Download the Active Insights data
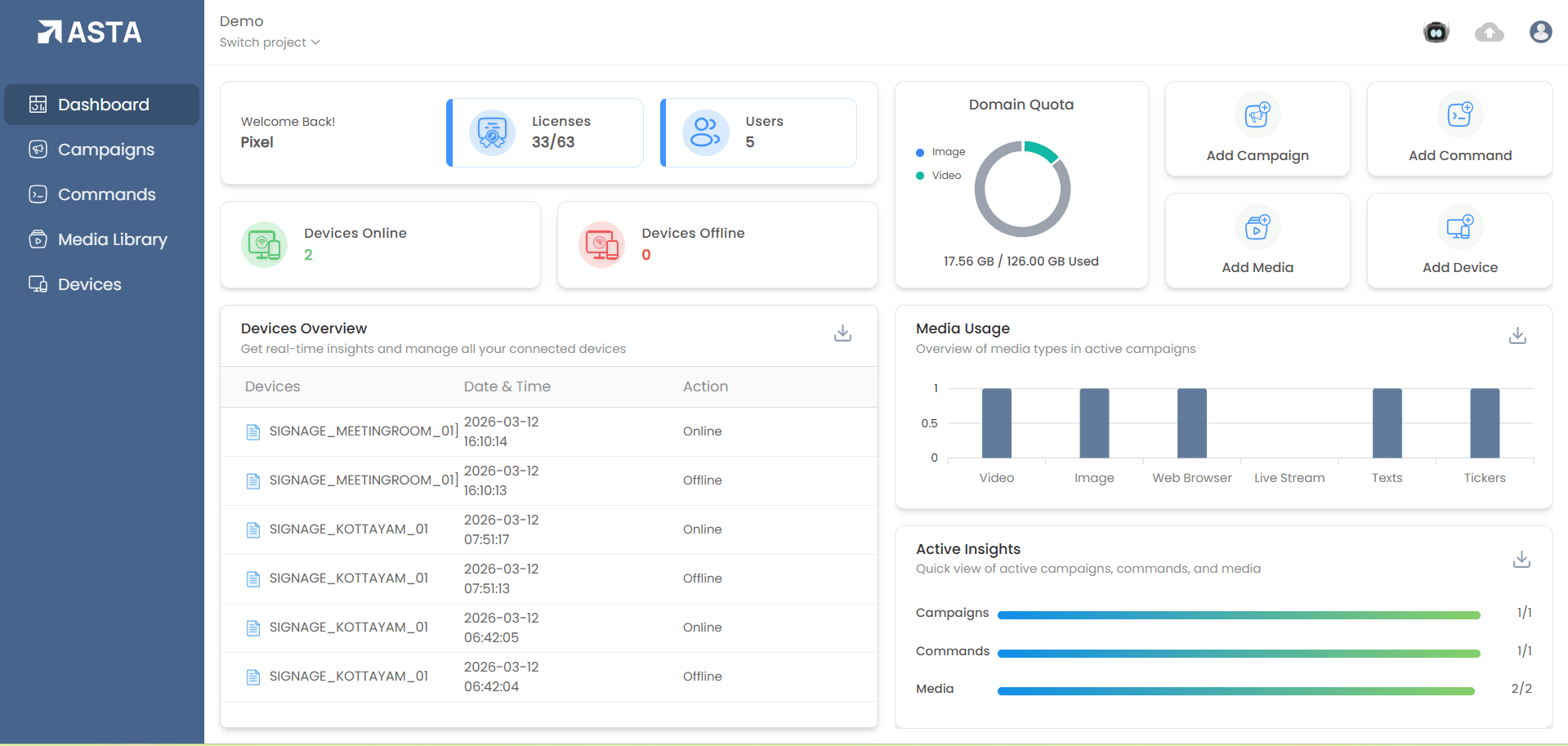 pos(1521,560)
